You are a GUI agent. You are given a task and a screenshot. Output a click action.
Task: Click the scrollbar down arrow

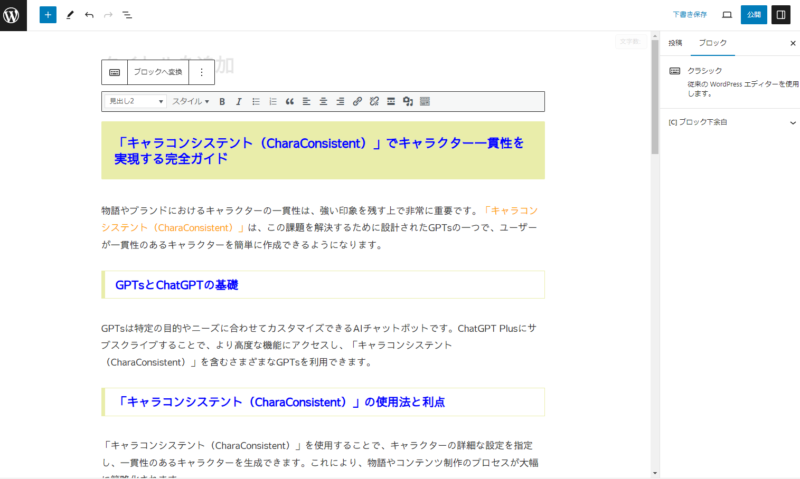(655, 473)
